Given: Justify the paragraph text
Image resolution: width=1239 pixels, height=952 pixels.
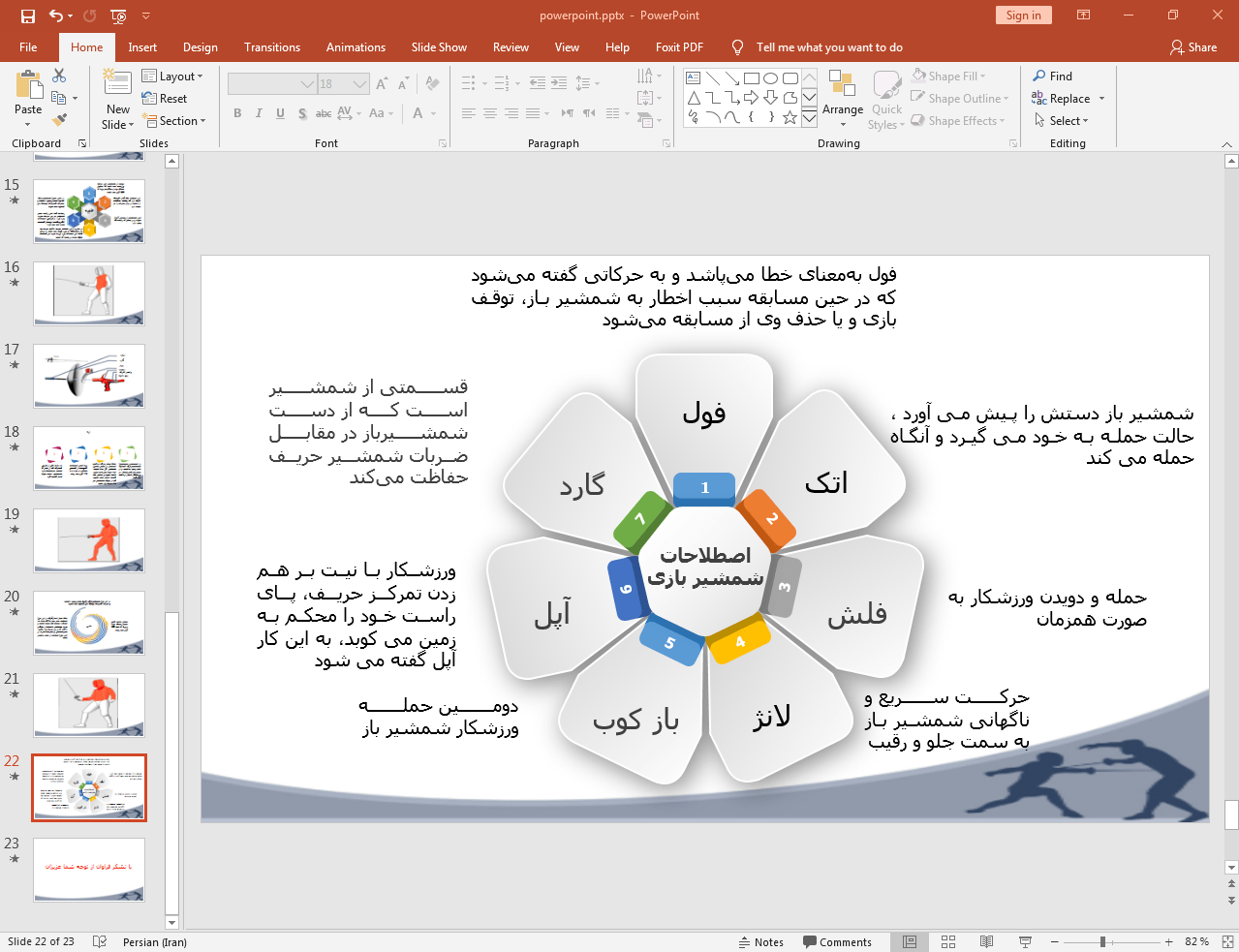Looking at the screenshot, I should pyautogui.click(x=533, y=113).
